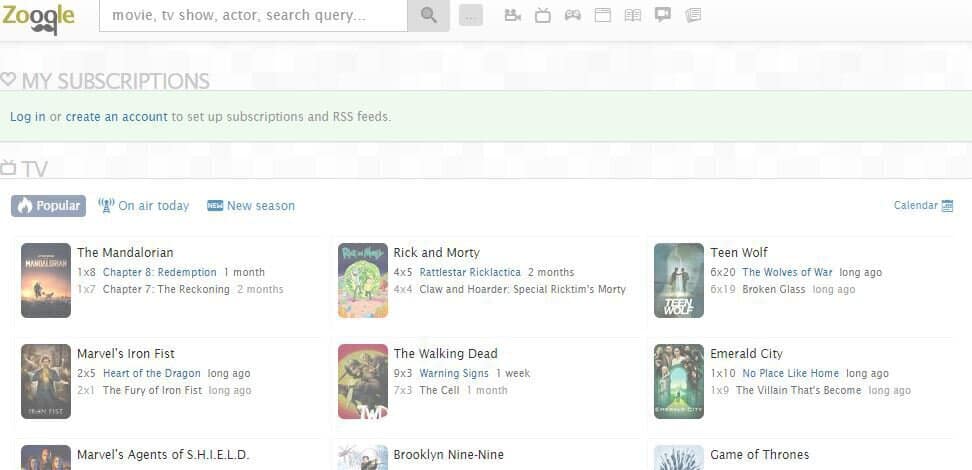Viewport: 972px width, 470px height.
Task: Open the Brooklyn Nine-Nine title
Action: [449, 454]
